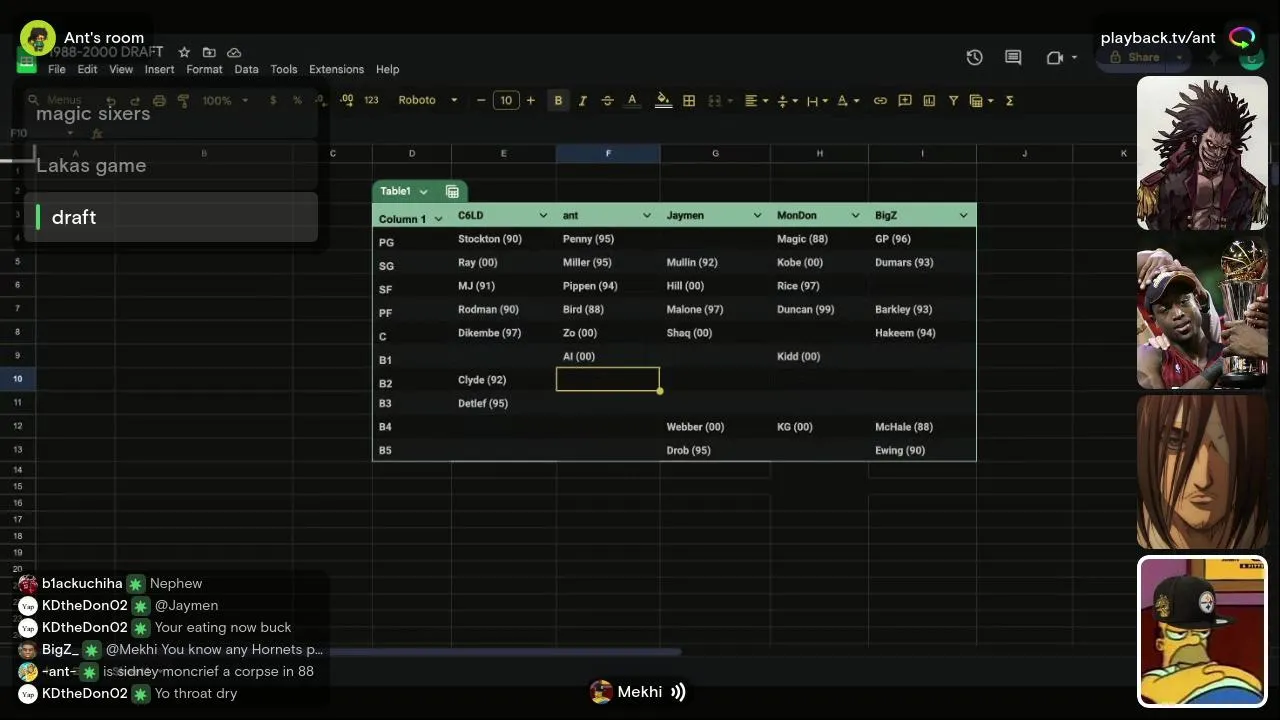The image size is (1280, 720).
Task: Click increase decimal places icon
Action: [x=346, y=100]
